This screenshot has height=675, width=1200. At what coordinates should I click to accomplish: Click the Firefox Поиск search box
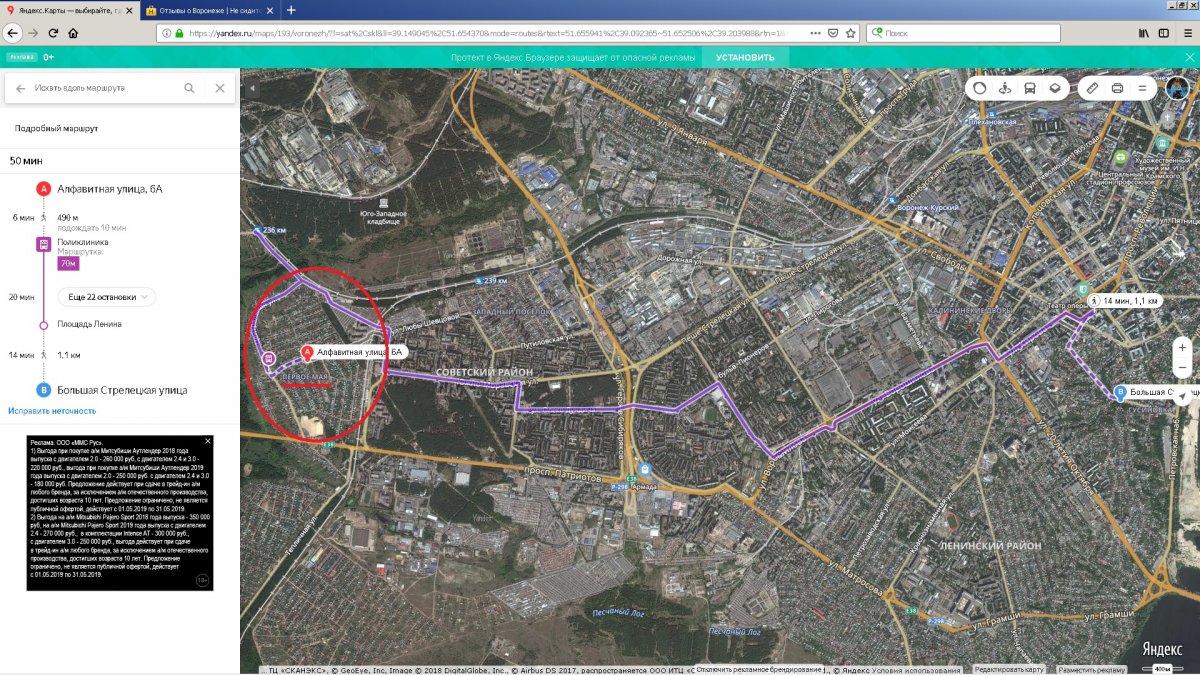coord(963,33)
